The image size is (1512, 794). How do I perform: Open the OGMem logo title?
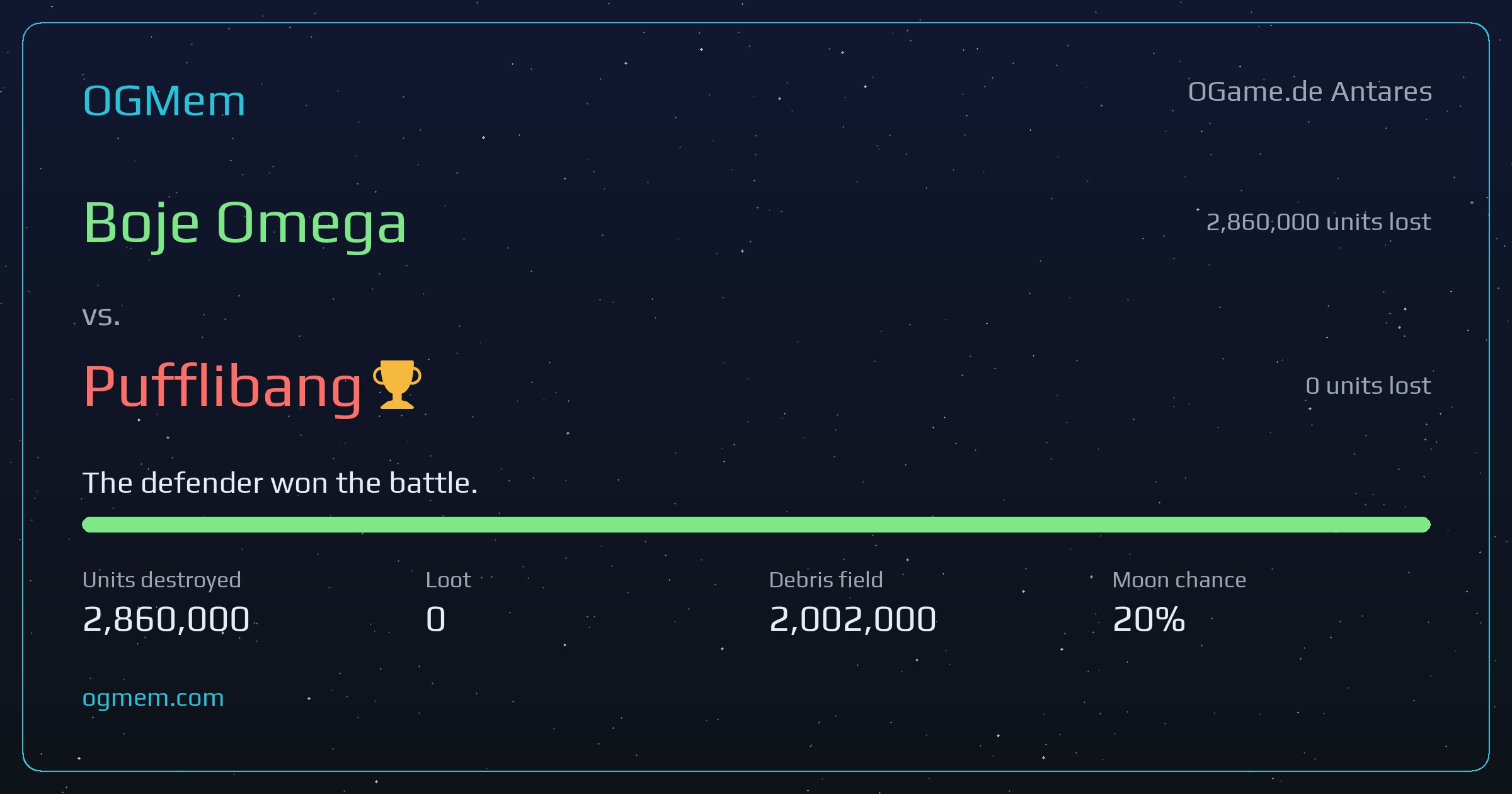coord(164,101)
